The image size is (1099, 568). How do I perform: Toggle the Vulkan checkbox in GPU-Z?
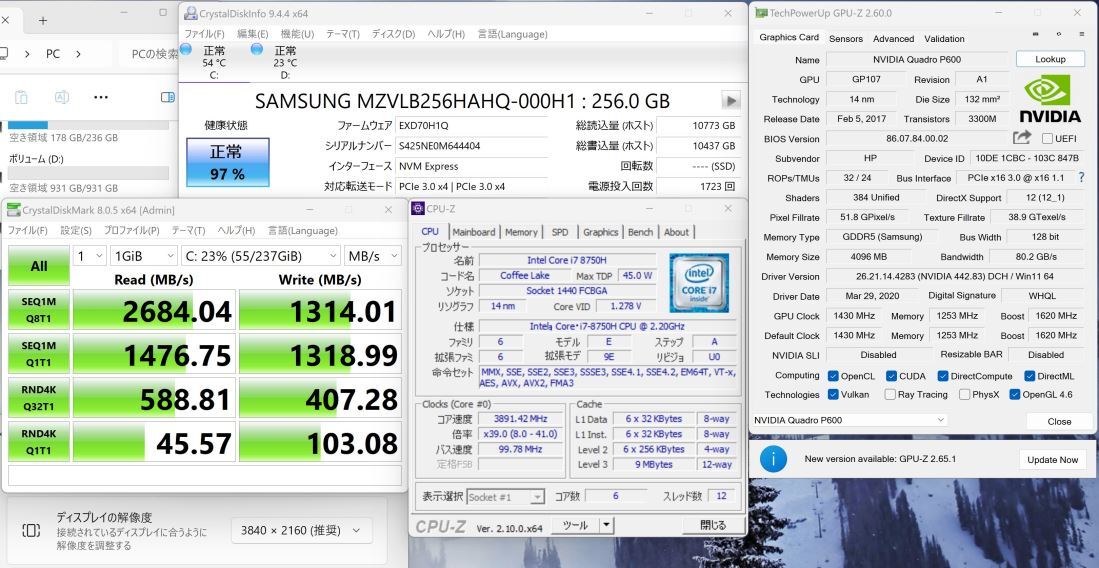tap(833, 394)
